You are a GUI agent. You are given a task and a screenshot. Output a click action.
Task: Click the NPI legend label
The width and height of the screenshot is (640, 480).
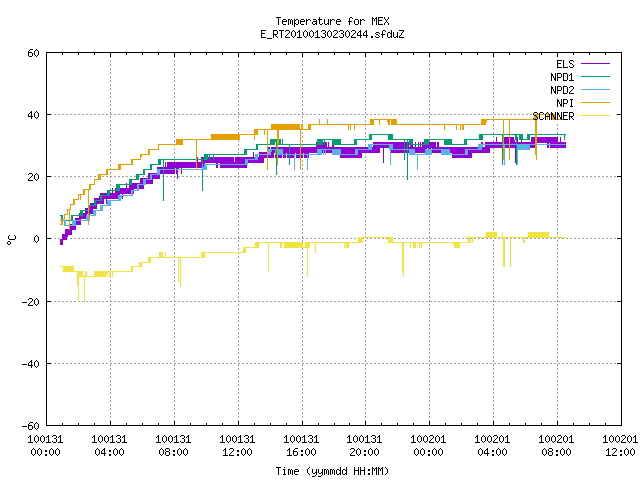point(565,103)
